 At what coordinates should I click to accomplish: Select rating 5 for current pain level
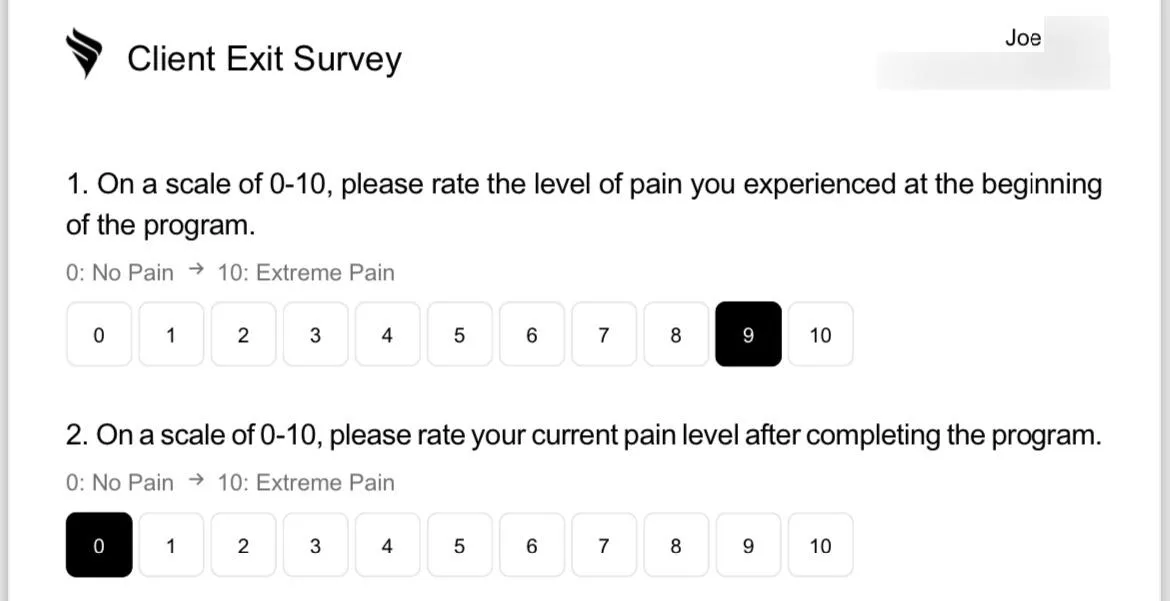[460, 545]
